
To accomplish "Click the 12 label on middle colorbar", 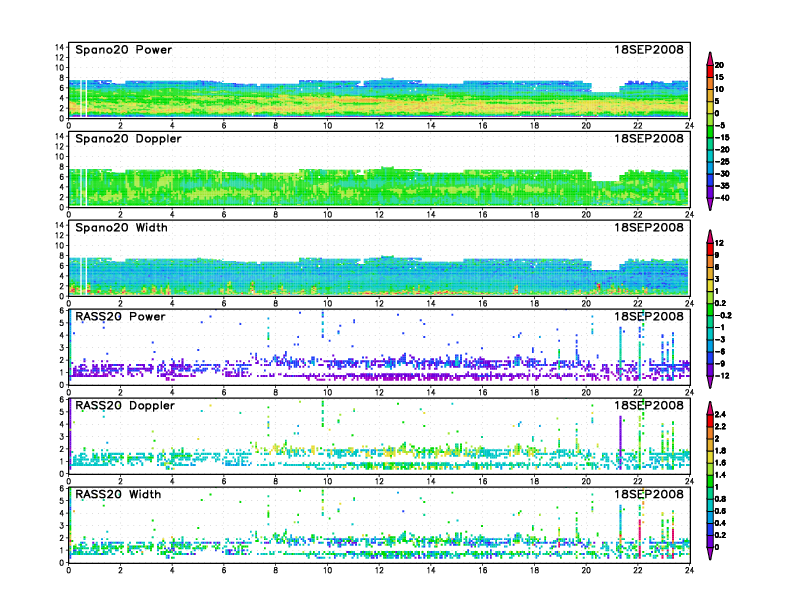I will [x=719, y=243].
